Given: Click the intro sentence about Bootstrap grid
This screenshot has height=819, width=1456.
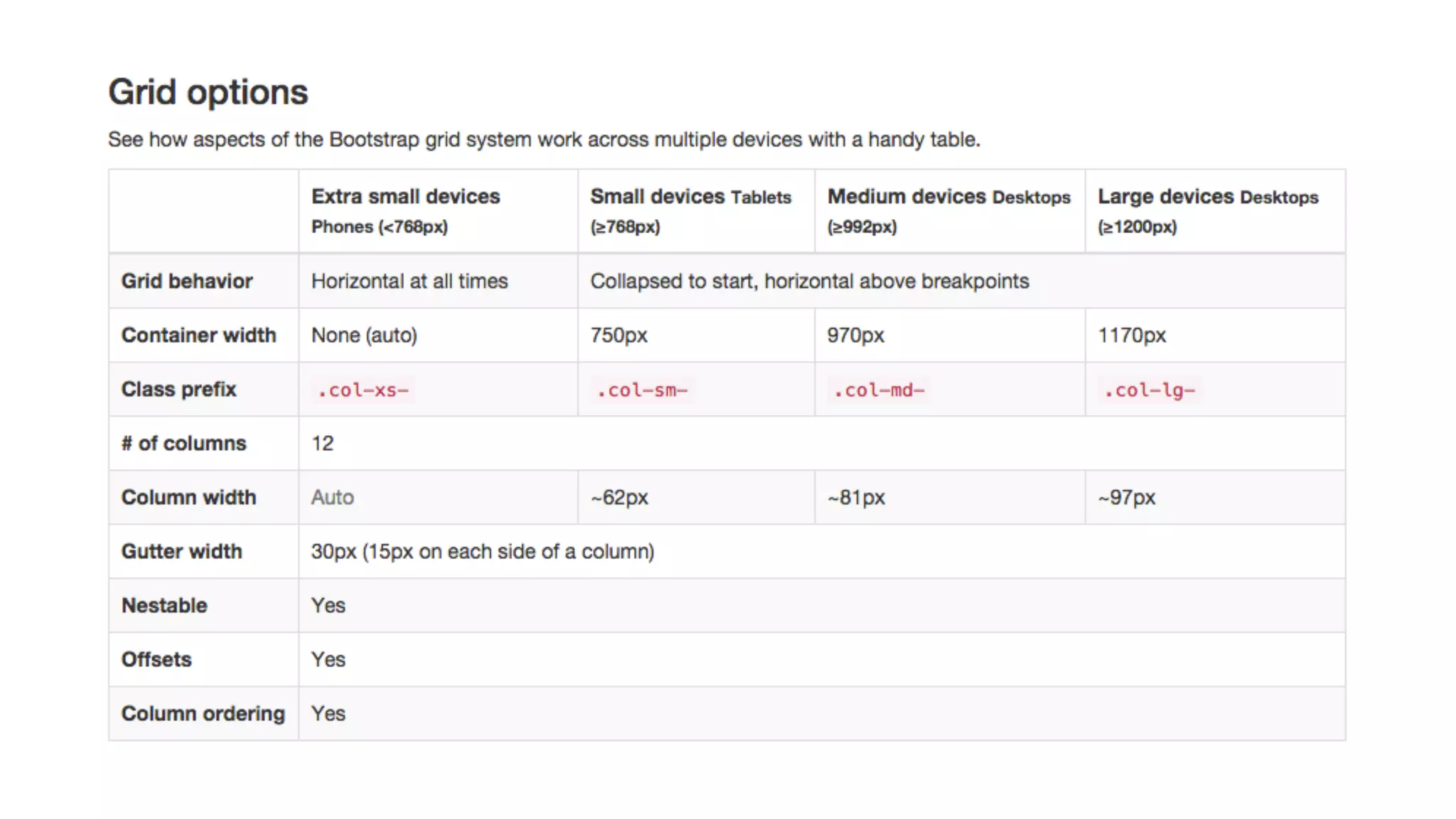Looking at the screenshot, I should (x=544, y=139).
